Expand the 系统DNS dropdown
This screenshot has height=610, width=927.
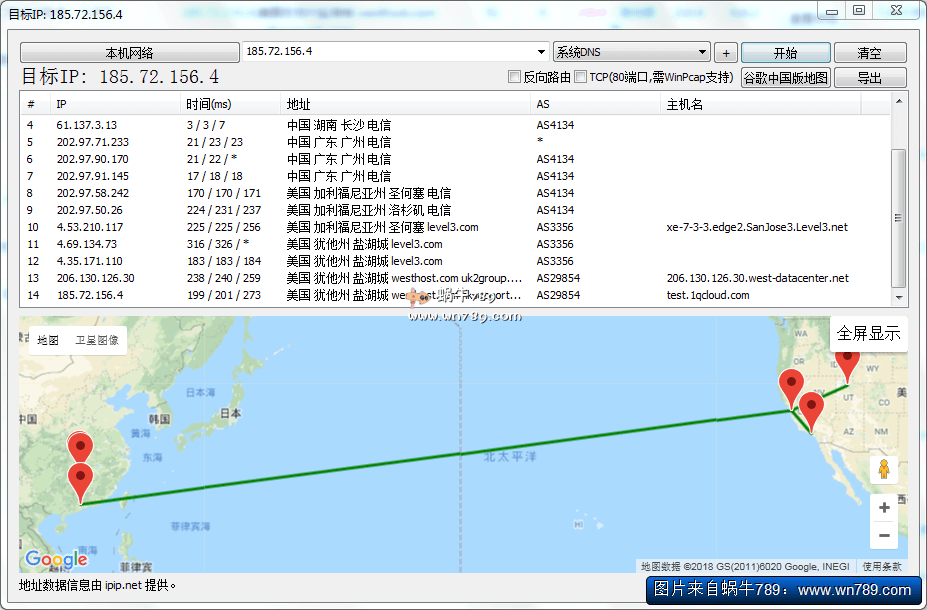click(x=702, y=52)
